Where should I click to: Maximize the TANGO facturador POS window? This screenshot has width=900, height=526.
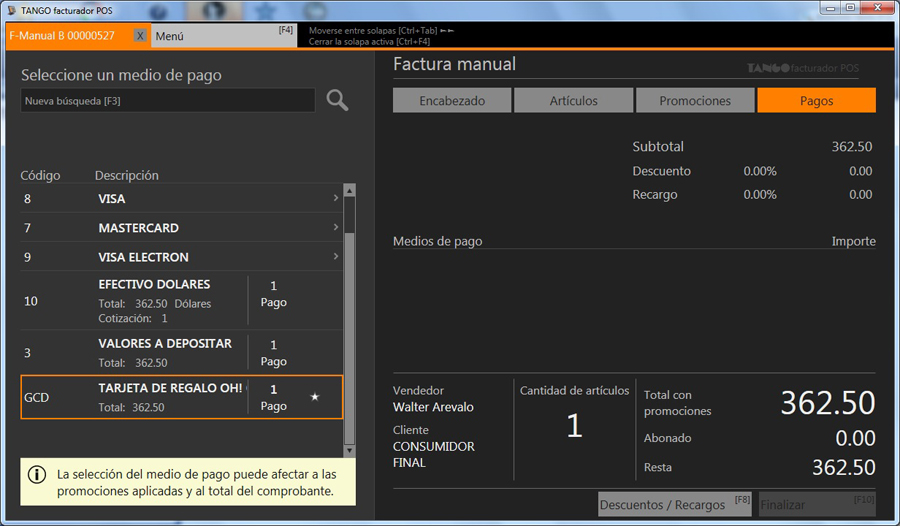click(x=850, y=8)
